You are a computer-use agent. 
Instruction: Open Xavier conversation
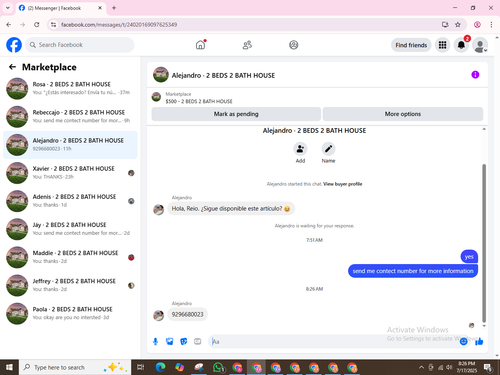click(x=70, y=173)
